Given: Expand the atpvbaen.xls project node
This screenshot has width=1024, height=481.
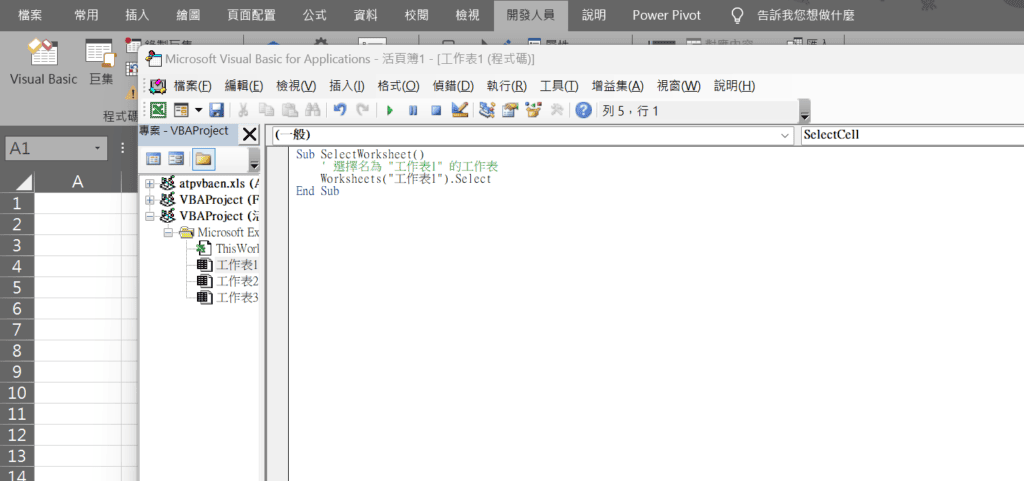Looking at the screenshot, I should (150, 184).
